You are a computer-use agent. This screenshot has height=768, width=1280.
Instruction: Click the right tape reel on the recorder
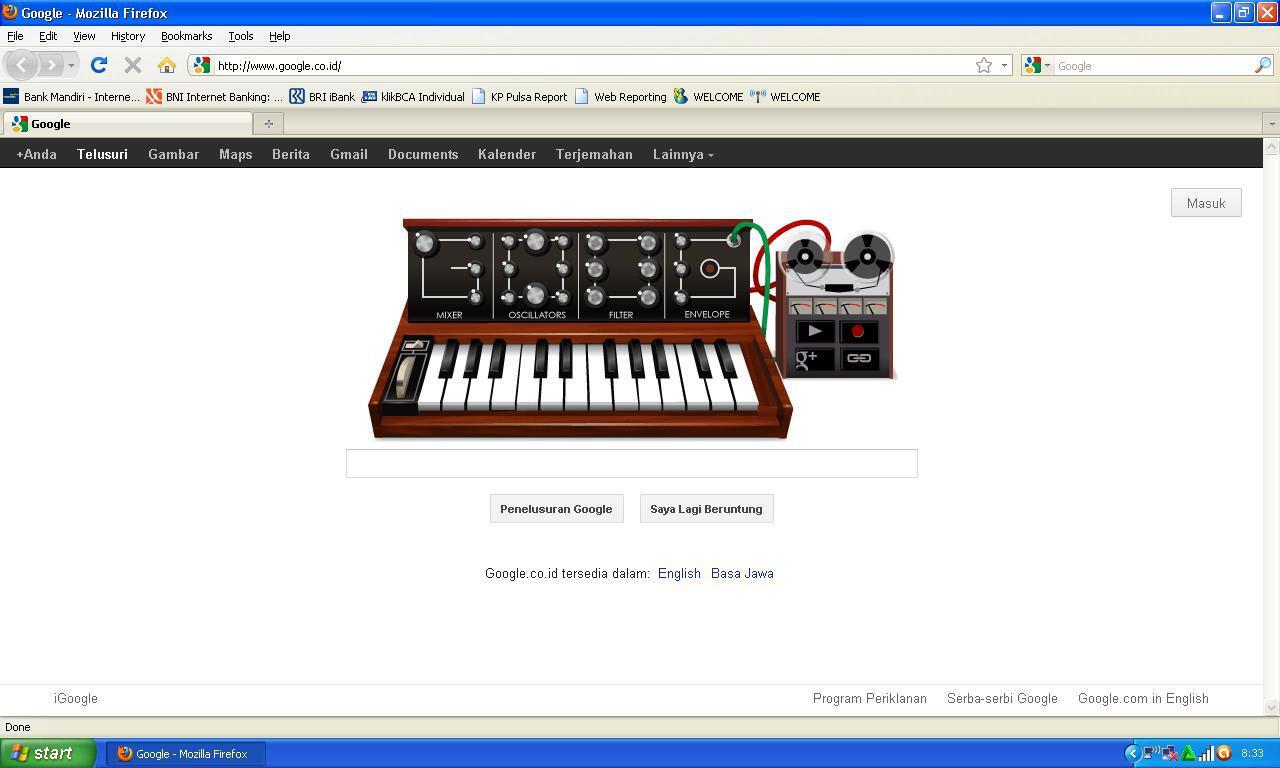tap(868, 256)
